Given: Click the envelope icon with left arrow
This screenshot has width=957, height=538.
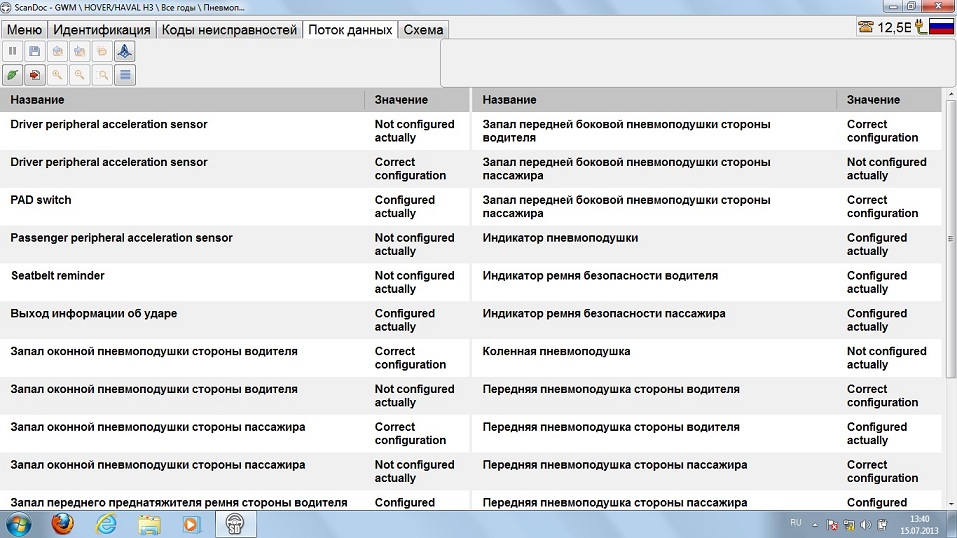Looking at the screenshot, I should (x=57, y=51).
